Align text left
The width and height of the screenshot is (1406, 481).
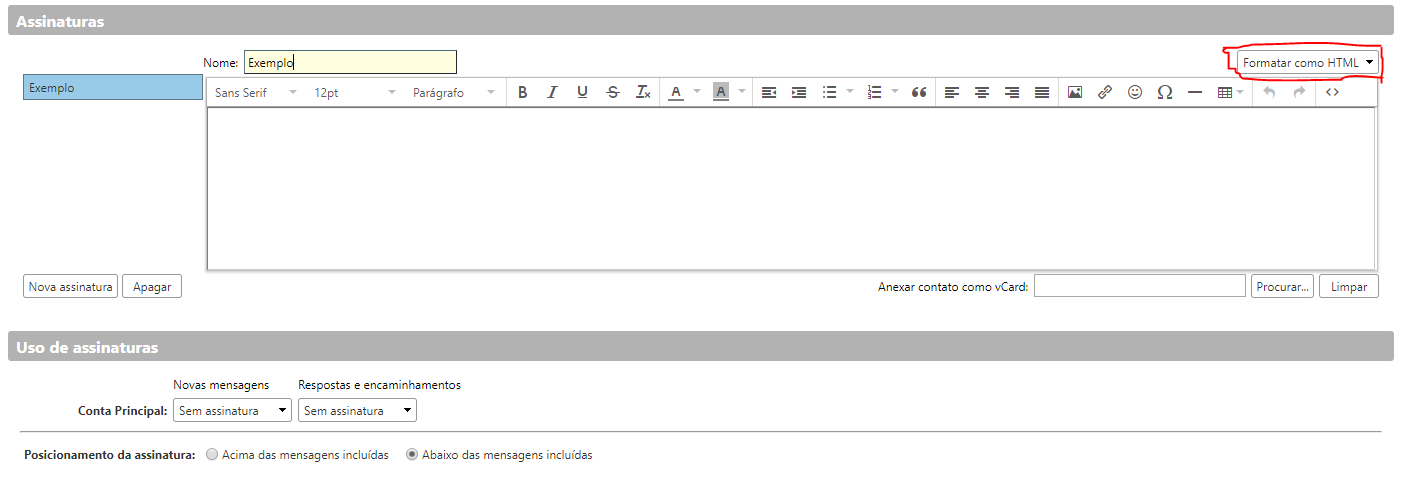[x=952, y=92]
